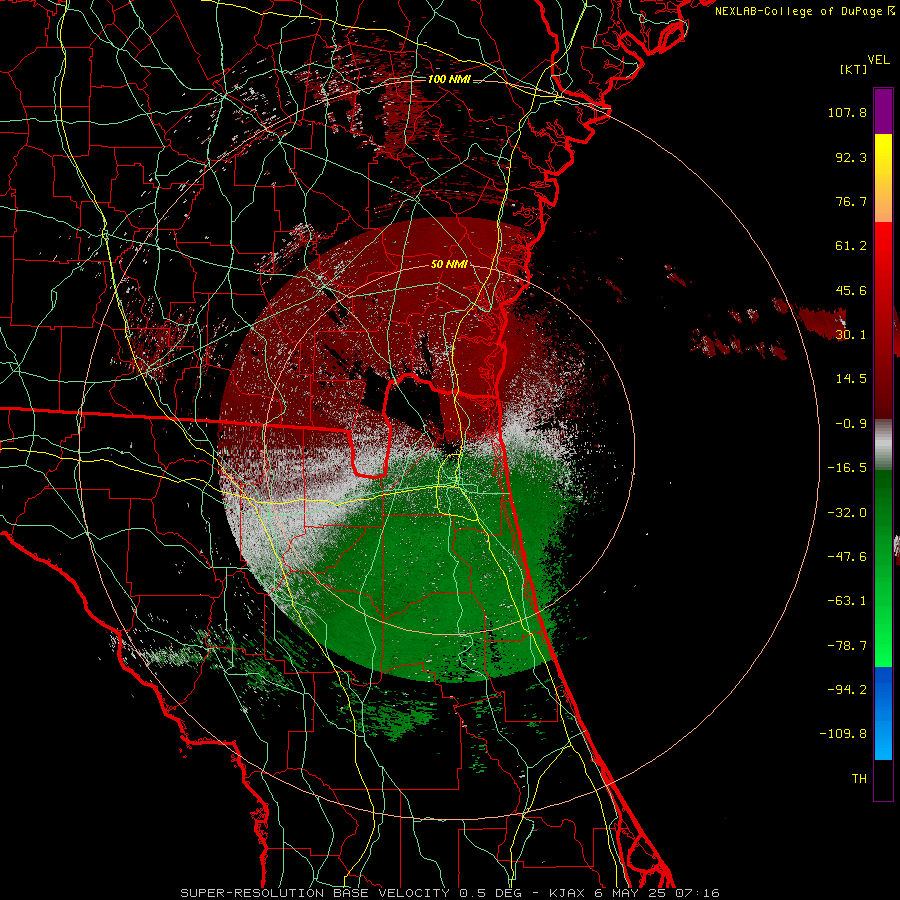Select the -47.6 velocity scale value
The width and height of the screenshot is (900, 900).
click(x=847, y=557)
